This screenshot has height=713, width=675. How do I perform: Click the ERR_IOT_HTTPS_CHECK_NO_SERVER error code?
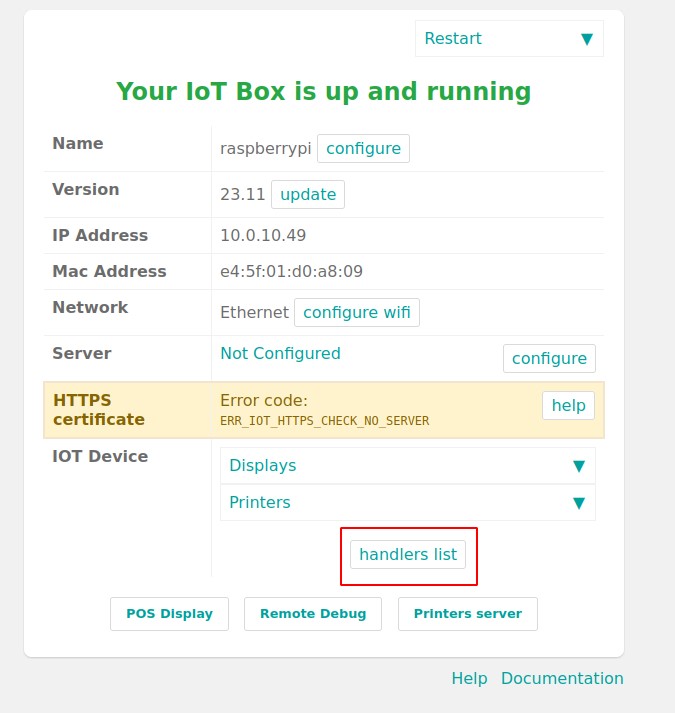click(325, 421)
